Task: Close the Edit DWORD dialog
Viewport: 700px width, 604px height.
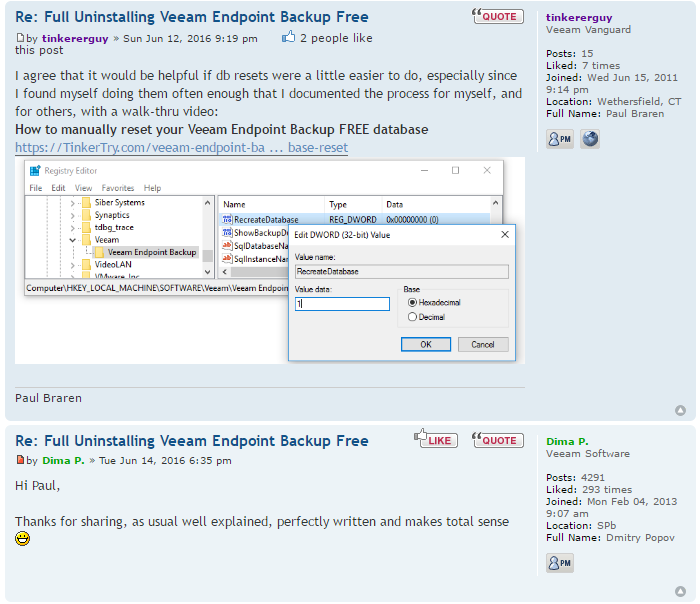Action: coord(505,234)
